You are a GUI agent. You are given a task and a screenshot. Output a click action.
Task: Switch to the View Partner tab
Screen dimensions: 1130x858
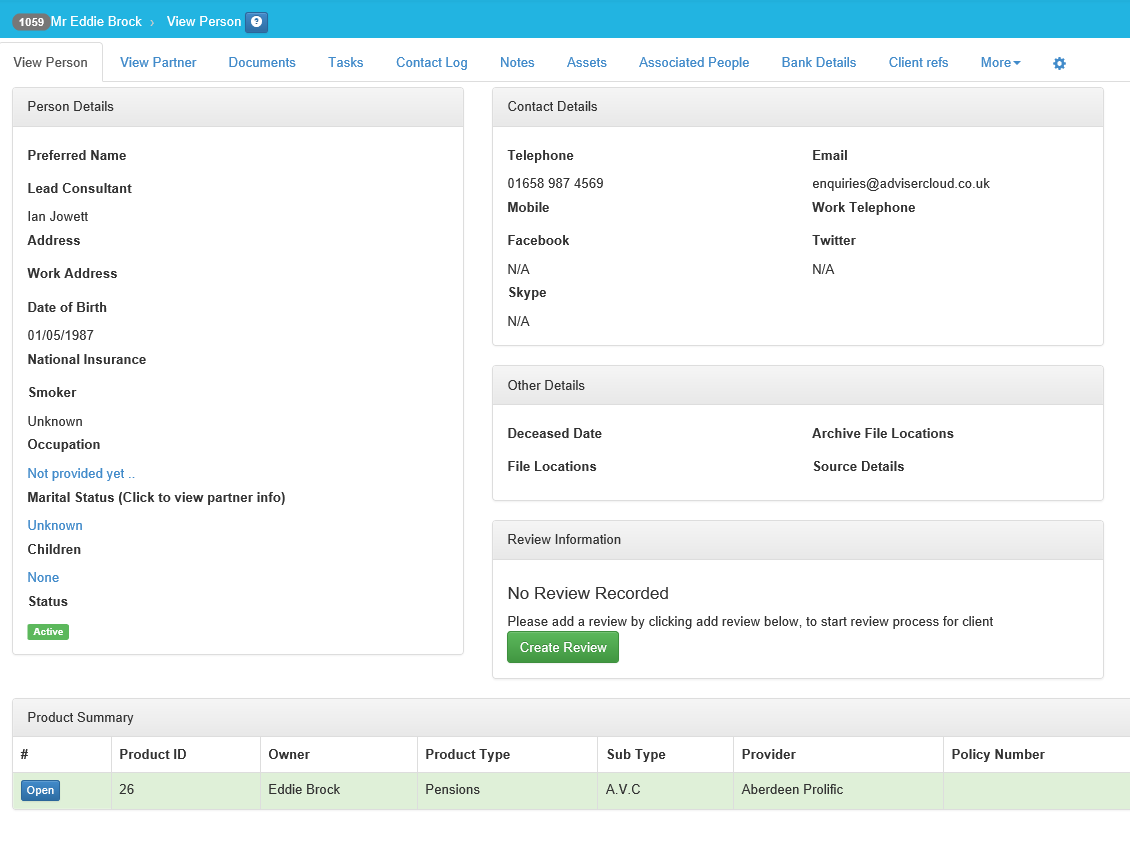(158, 62)
